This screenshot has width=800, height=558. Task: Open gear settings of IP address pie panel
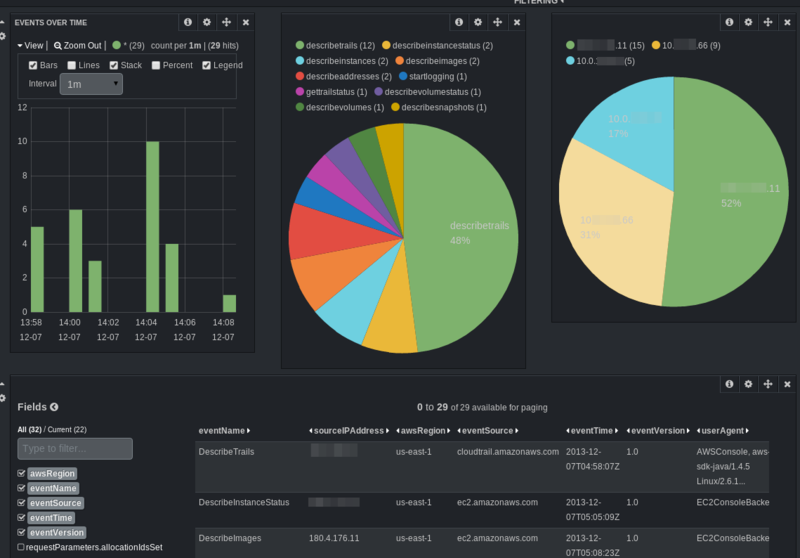pyautogui.click(x=748, y=22)
